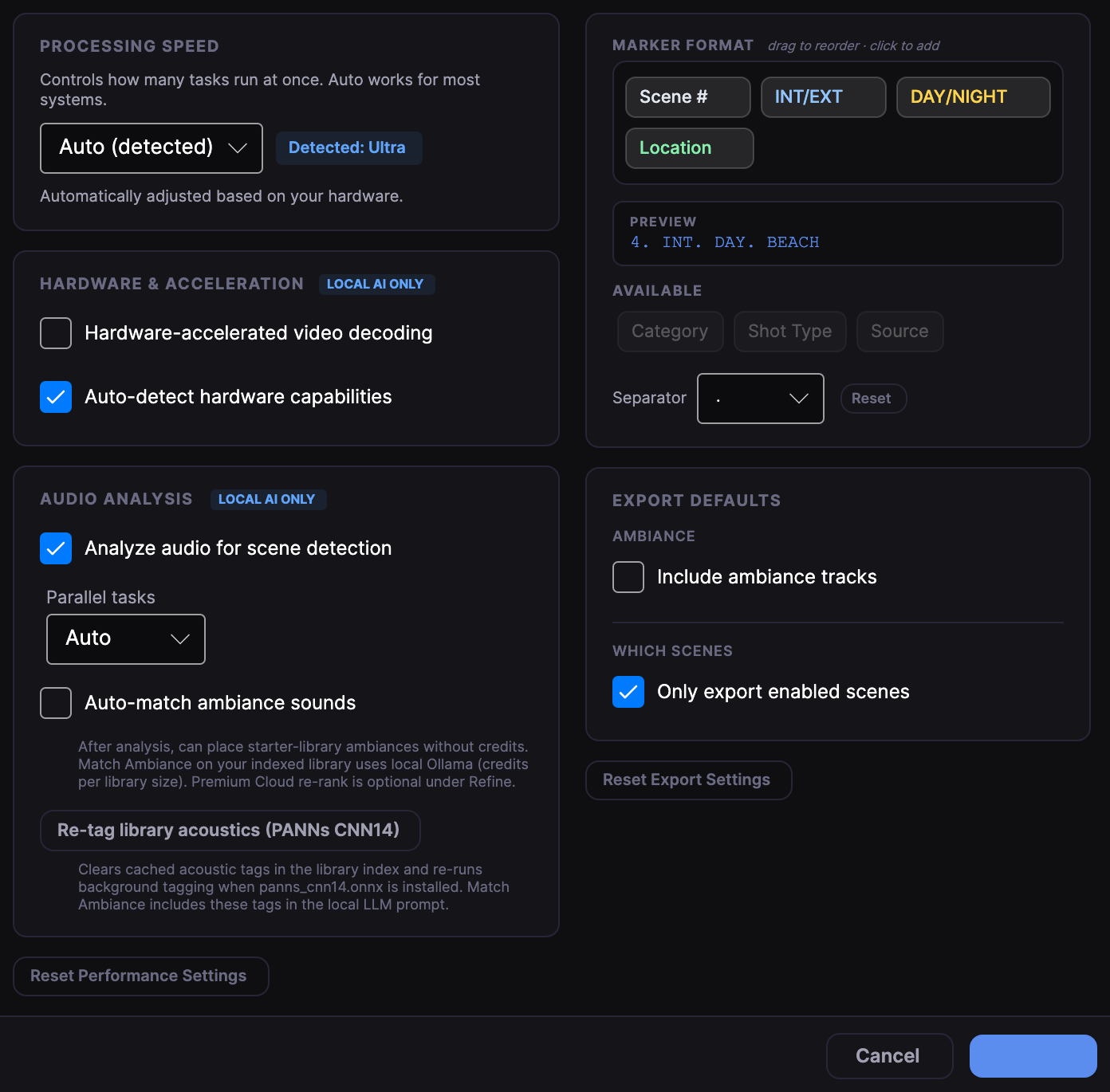The width and height of the screenshot is (1110, 1092).
Task: Click LOCAL AI ONLY badge beside Hardware & Acceleration
Action: click(376, 285)
